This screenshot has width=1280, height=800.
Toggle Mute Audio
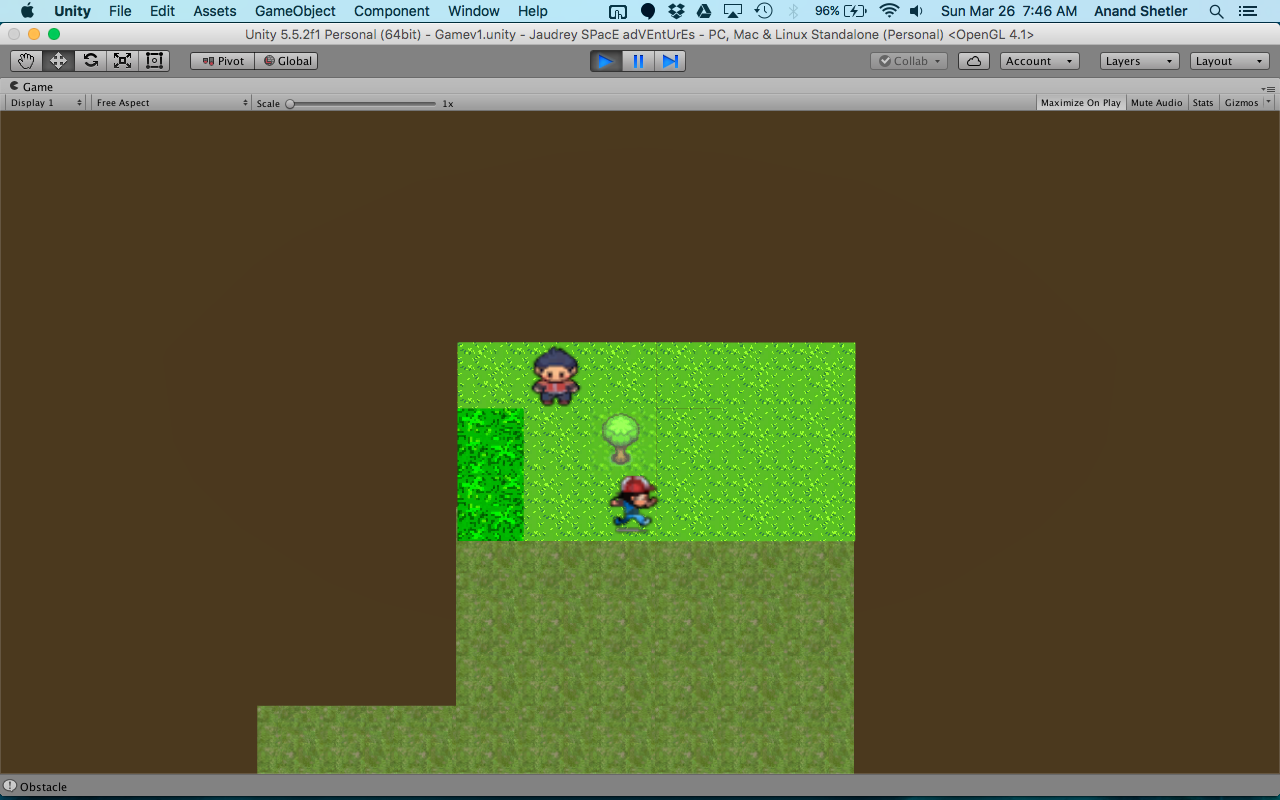pos(1157,103)
